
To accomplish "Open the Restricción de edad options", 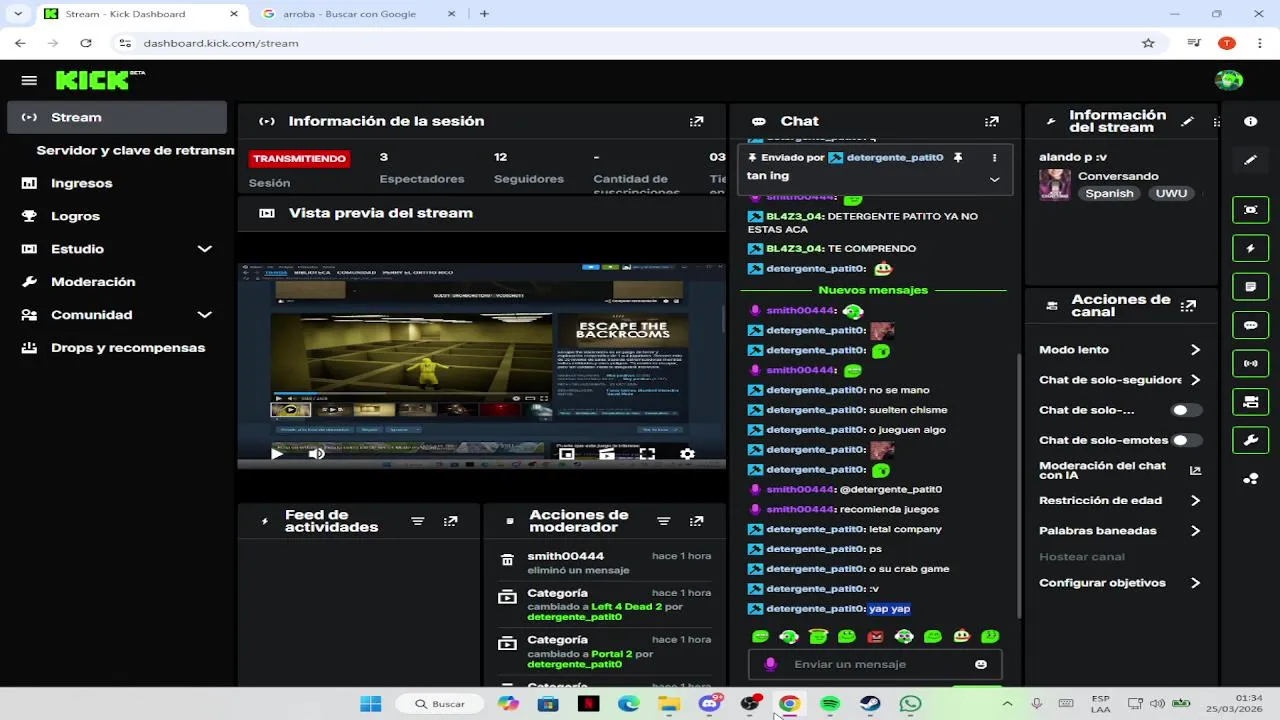I will point(1120,501).
